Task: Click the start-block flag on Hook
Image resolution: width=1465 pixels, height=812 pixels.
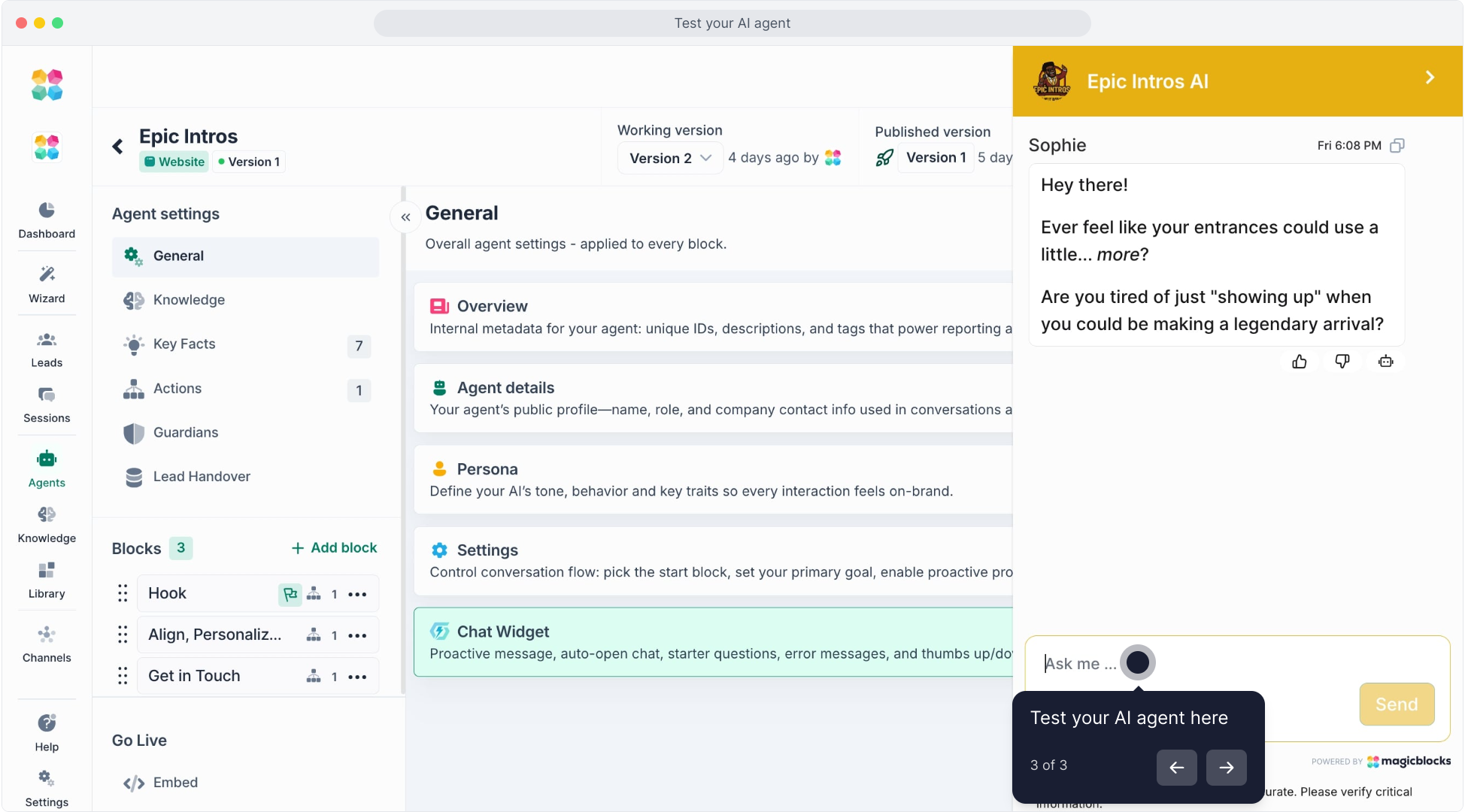Action: pos(290,594)
